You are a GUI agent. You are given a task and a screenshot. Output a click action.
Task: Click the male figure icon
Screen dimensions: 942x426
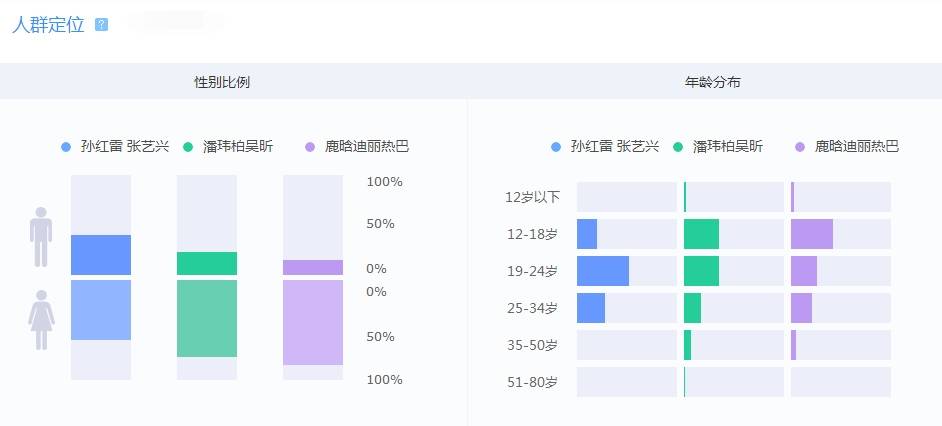(40, 237)
